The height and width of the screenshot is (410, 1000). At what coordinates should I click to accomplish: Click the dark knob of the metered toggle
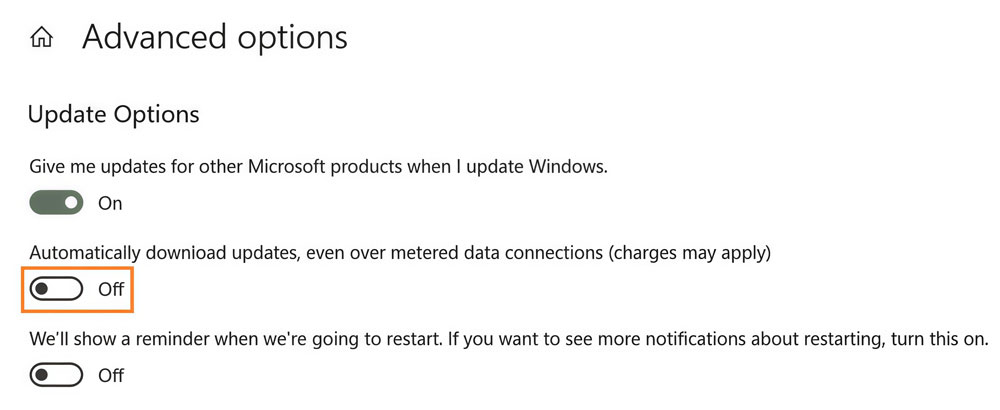tap(42, 290)
